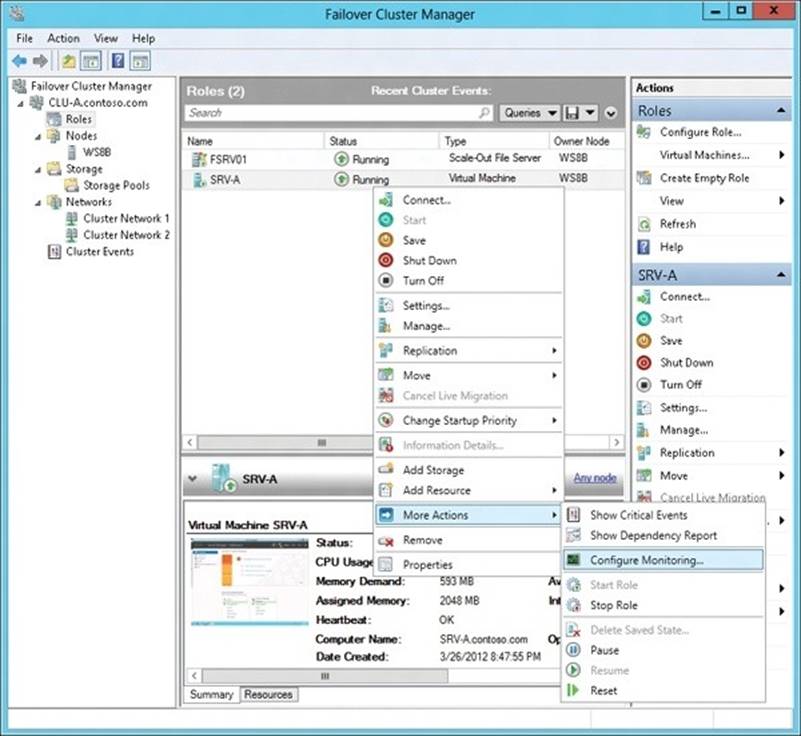
Task: Click the Any node link
Action: tap(595, 478)
